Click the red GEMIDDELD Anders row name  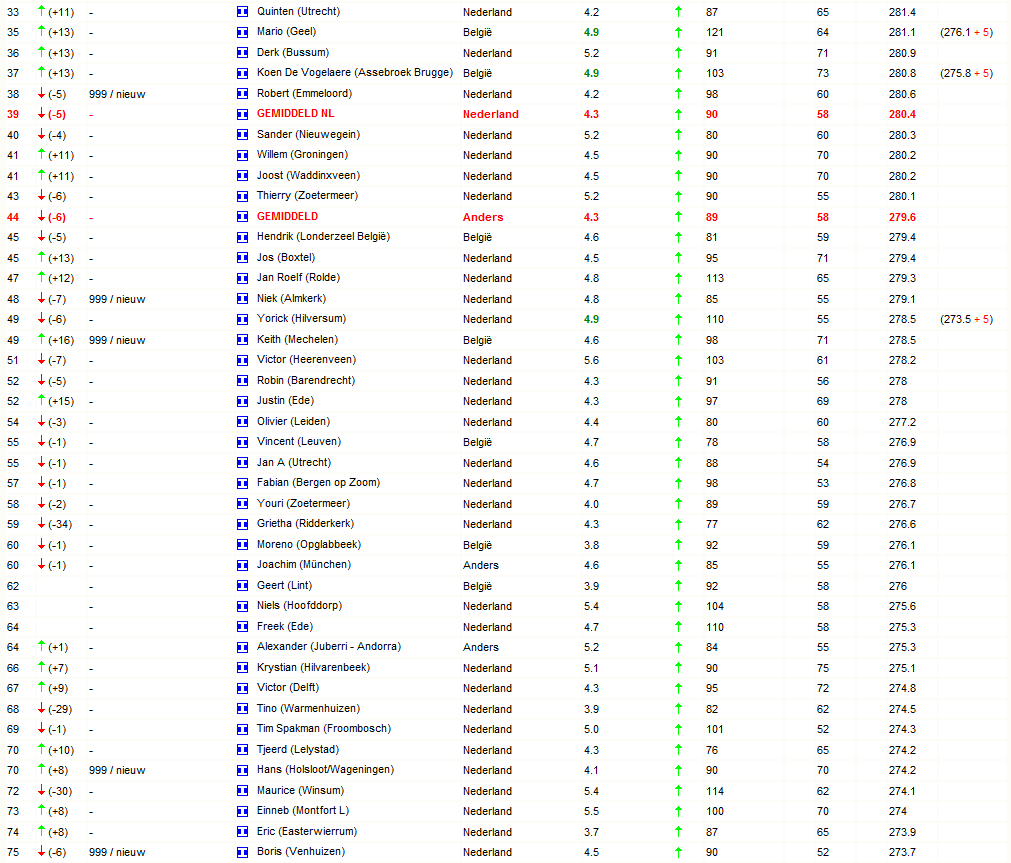click(287, 217)
